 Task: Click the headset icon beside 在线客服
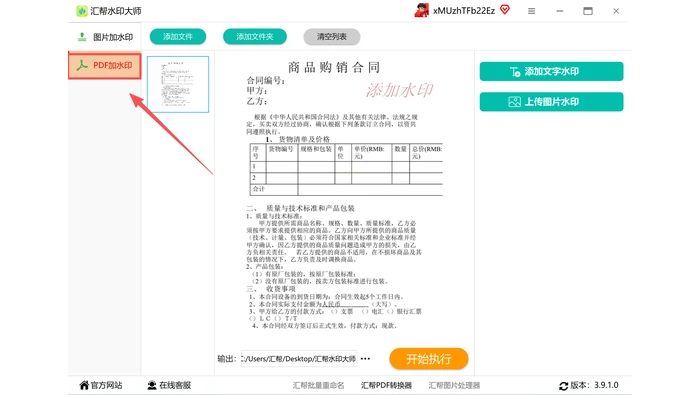coord(152,385)
